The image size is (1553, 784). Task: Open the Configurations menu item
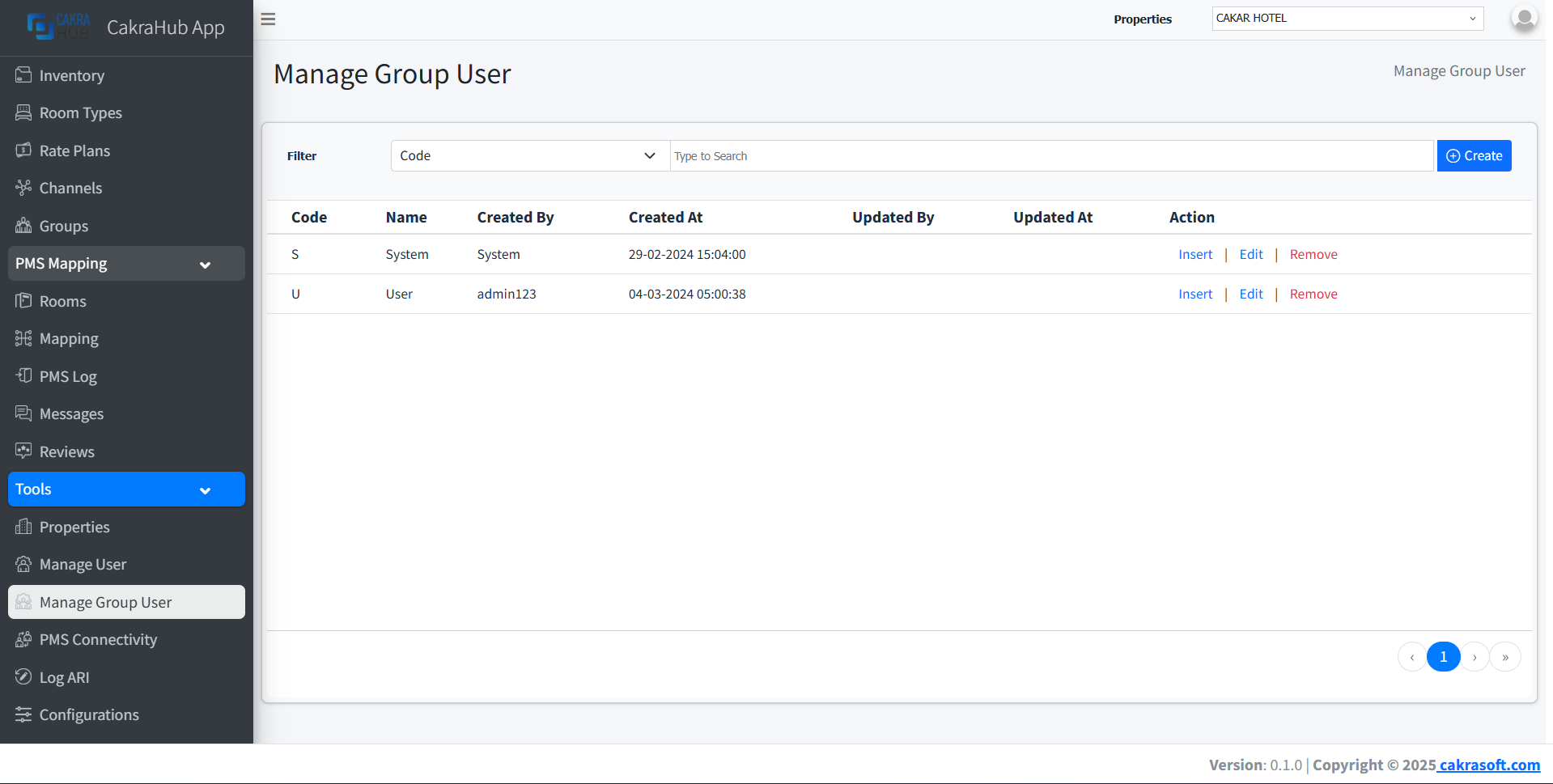coord(89,714)
